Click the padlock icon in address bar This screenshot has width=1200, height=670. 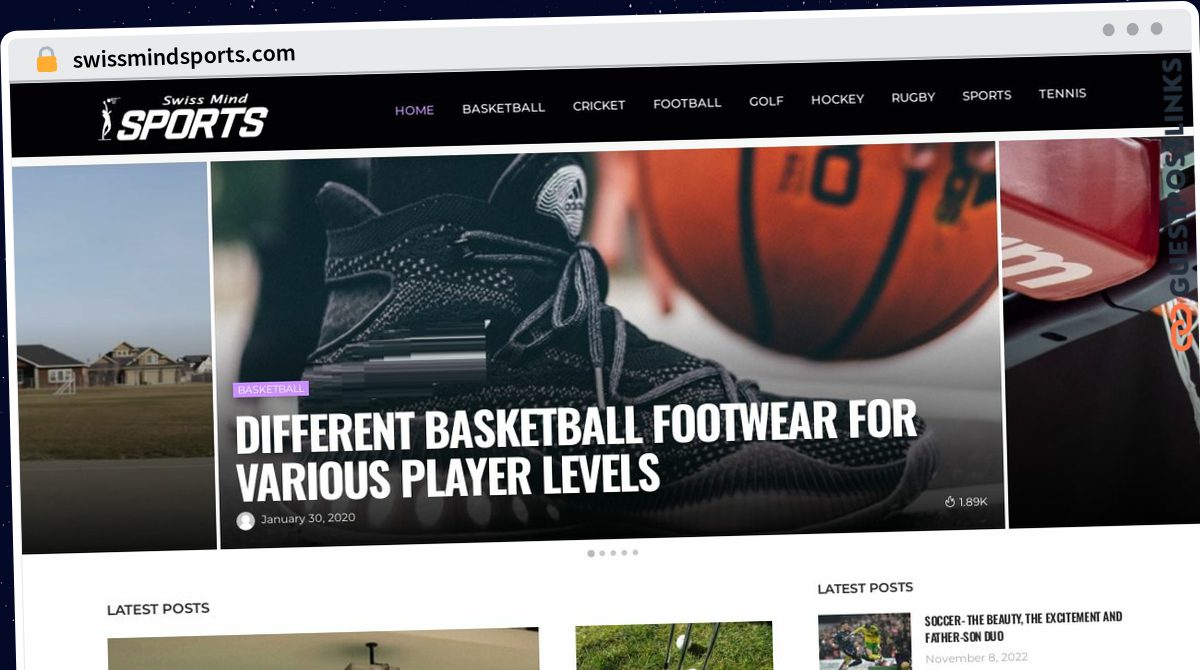click(x=46, y=60)
